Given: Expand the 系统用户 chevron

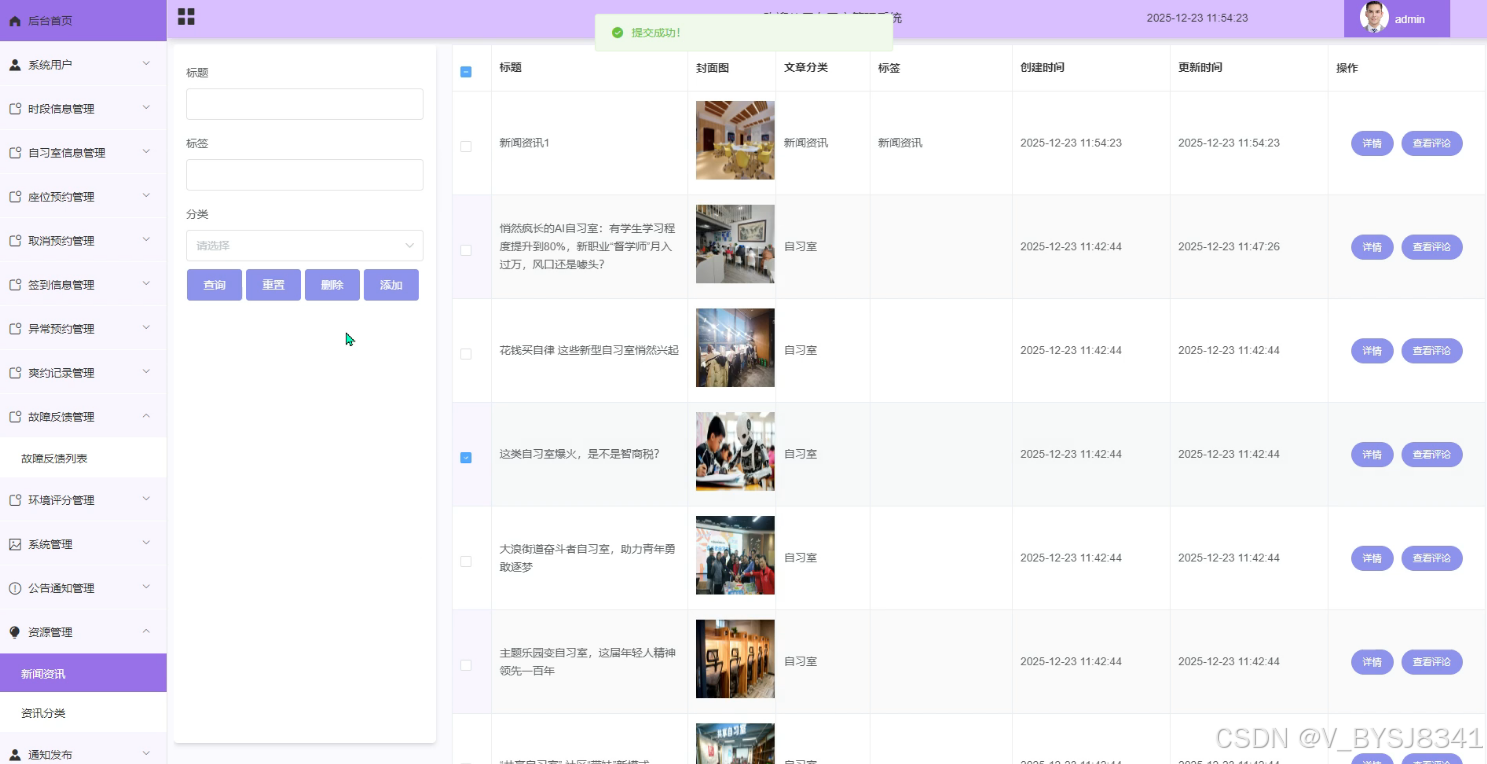Looking at the screenshot, I should tap(146, 64).
